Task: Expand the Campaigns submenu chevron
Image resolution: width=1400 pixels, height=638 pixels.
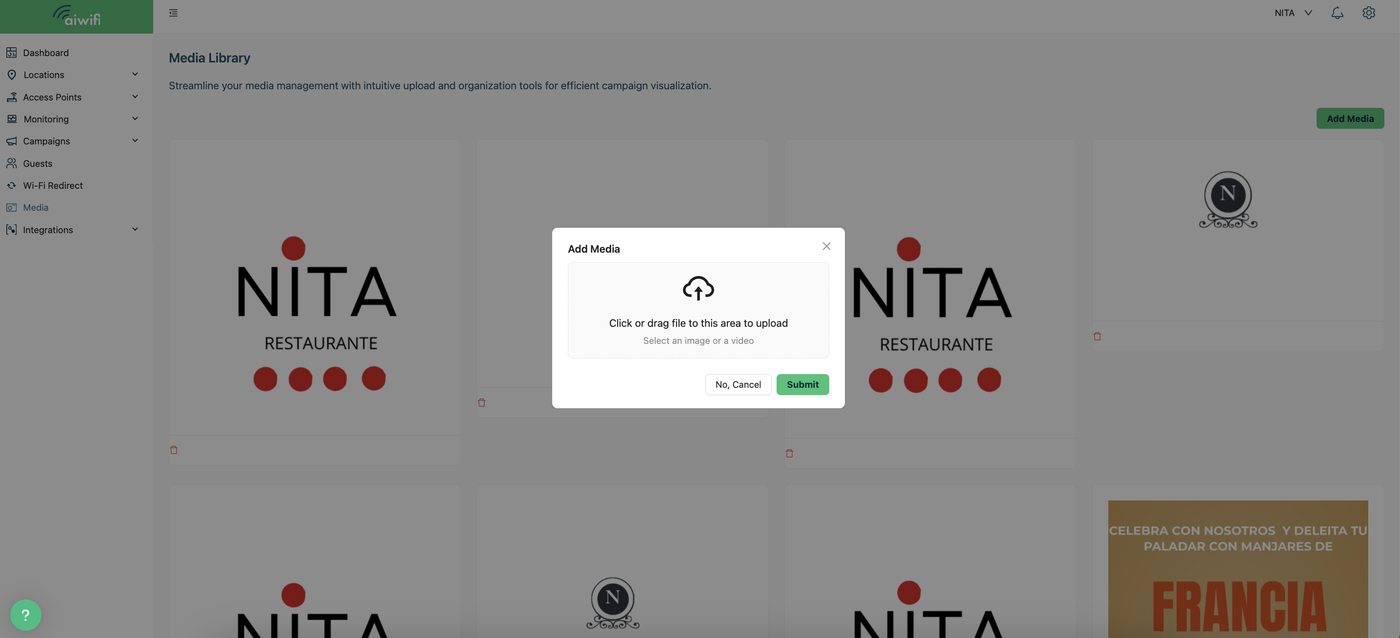Action: (x=135, y=141)
